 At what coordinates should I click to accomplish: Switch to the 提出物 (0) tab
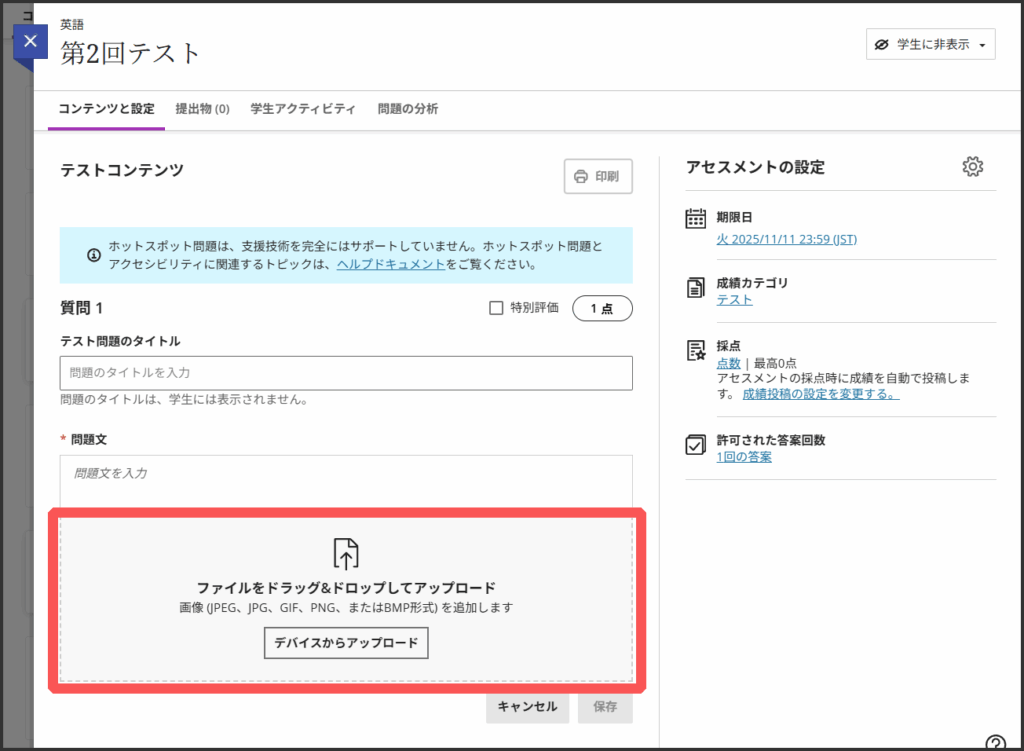click(202, 109)
